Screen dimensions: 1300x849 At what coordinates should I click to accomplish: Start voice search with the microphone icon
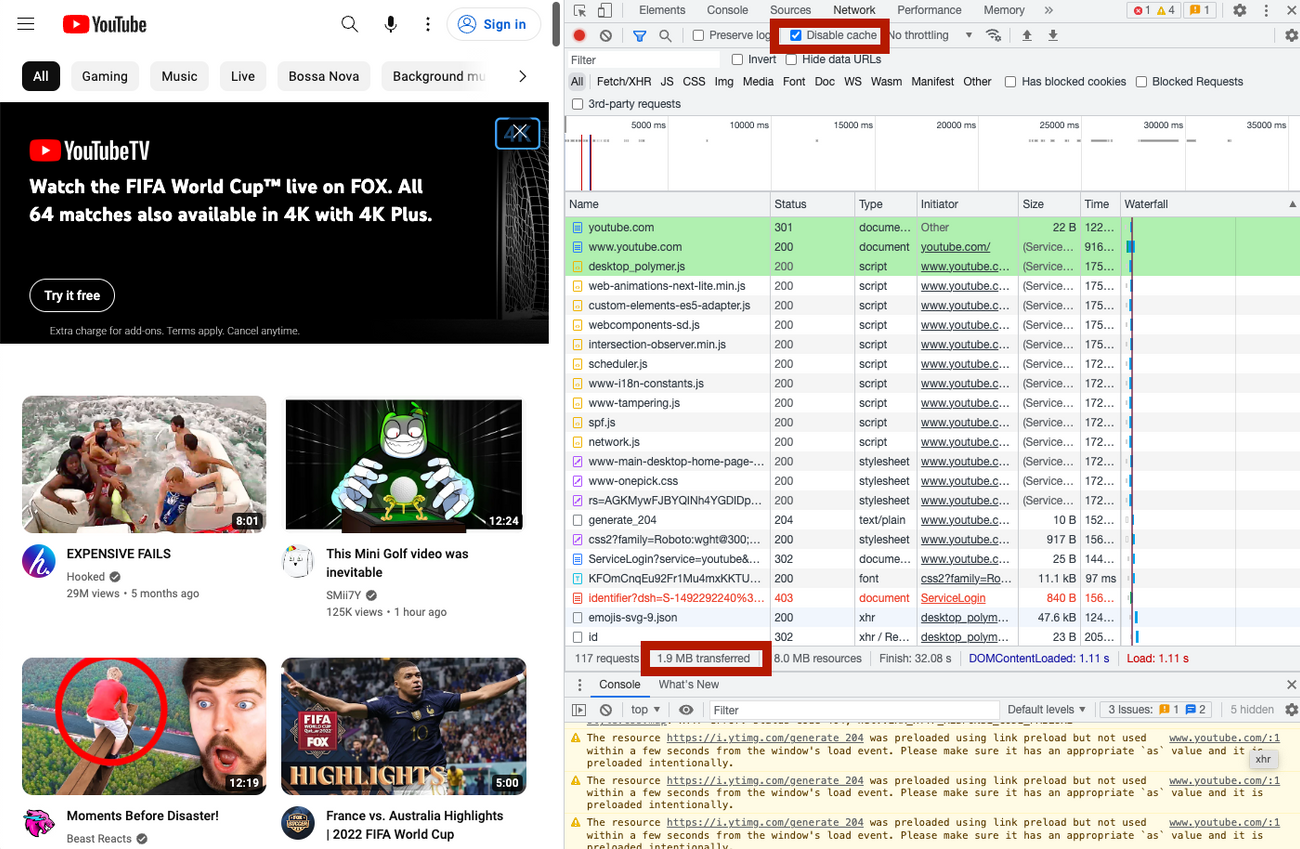point(391,24)
